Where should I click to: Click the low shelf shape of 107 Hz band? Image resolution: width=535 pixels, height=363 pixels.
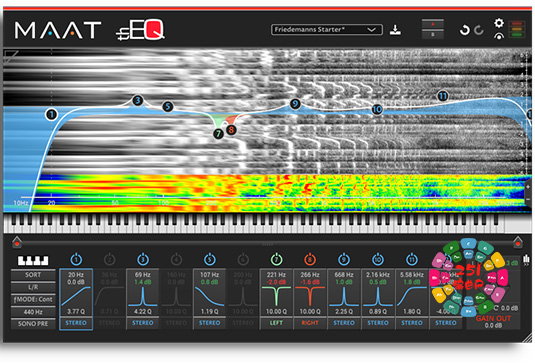tap(209, 296)
